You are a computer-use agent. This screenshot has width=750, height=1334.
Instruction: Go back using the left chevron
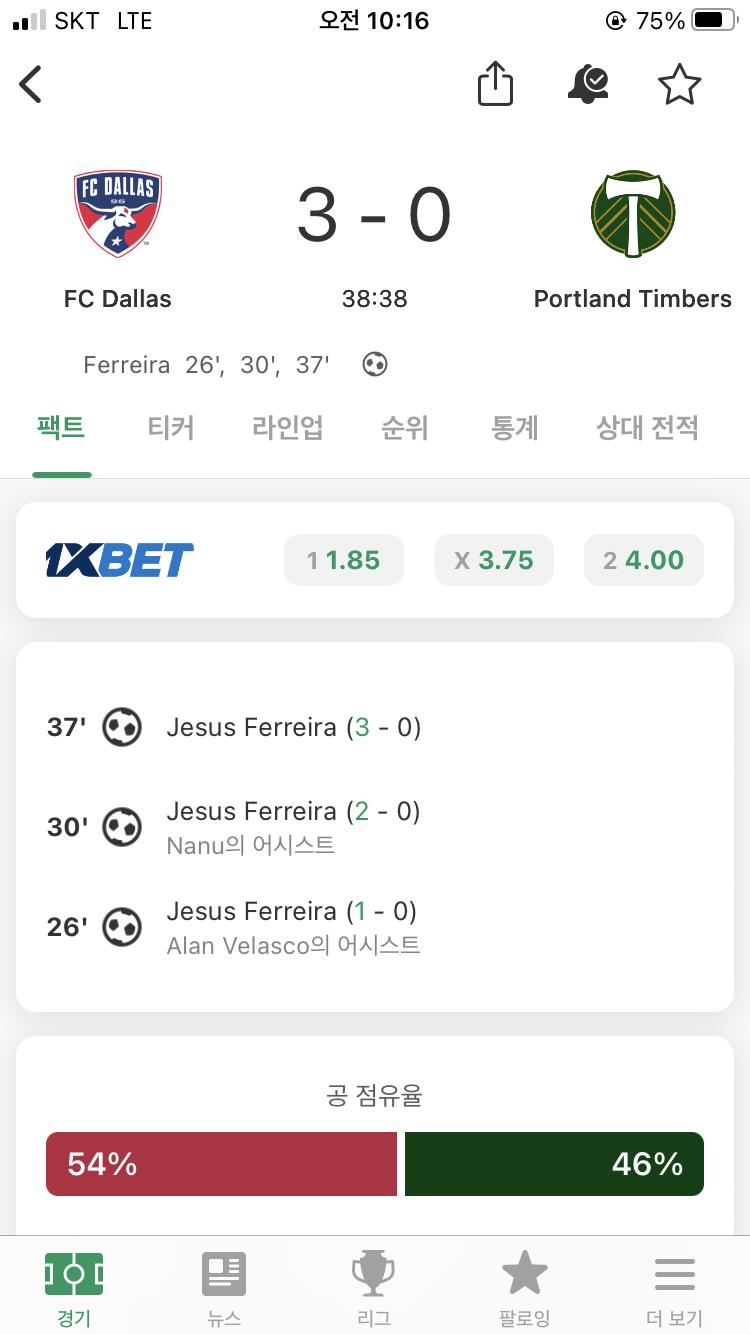point(31,84)
